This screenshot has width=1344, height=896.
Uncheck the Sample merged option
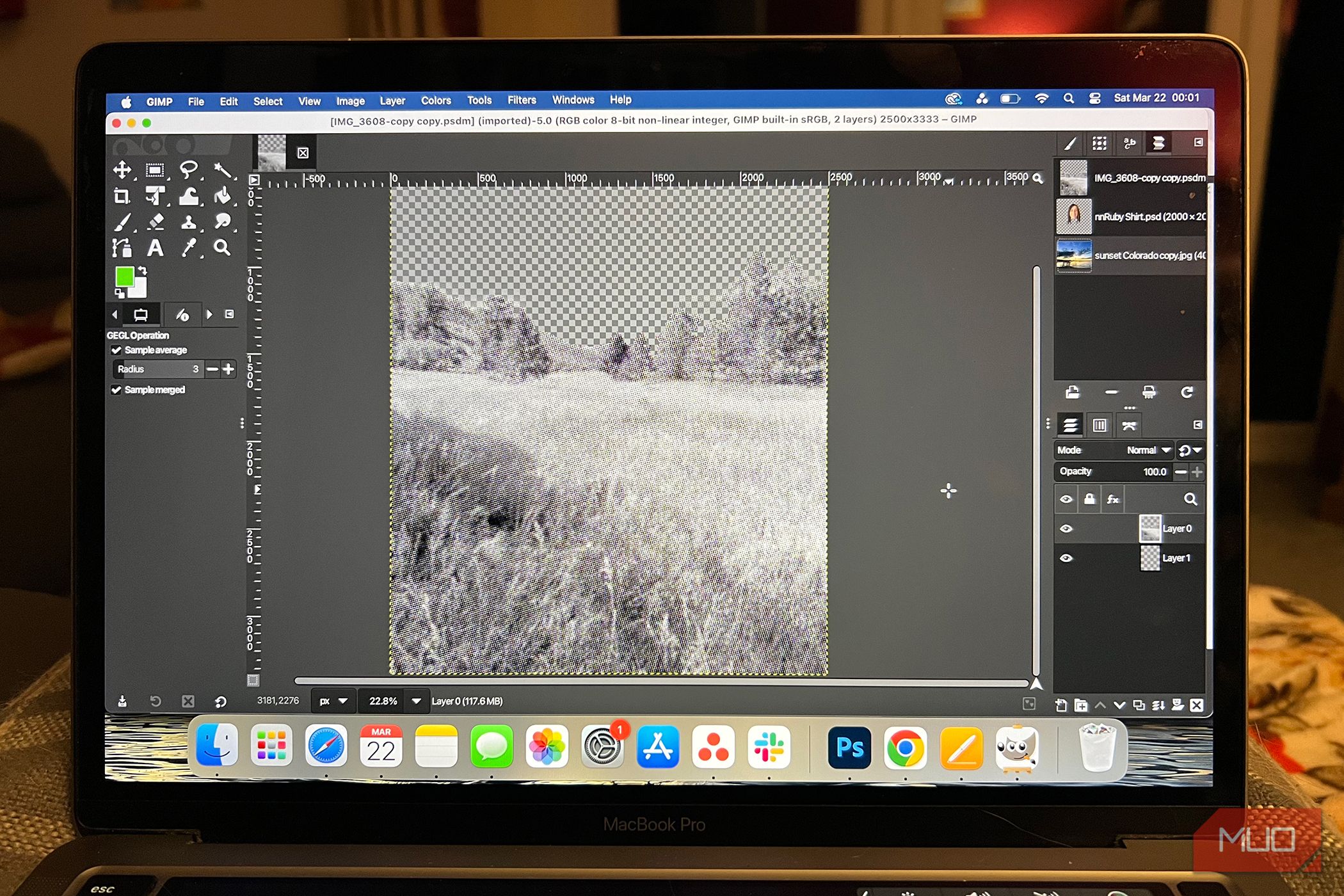click(116, 390)
